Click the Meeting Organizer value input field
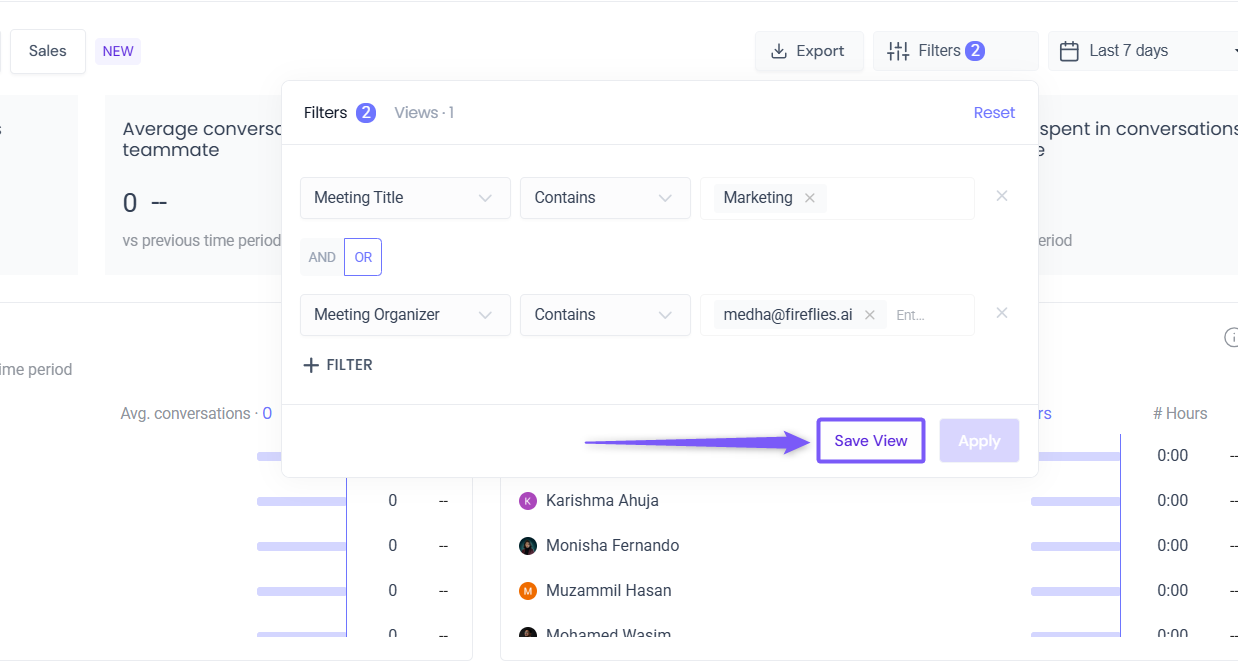This screenshot has width=1238, height=667. (928, 315)
